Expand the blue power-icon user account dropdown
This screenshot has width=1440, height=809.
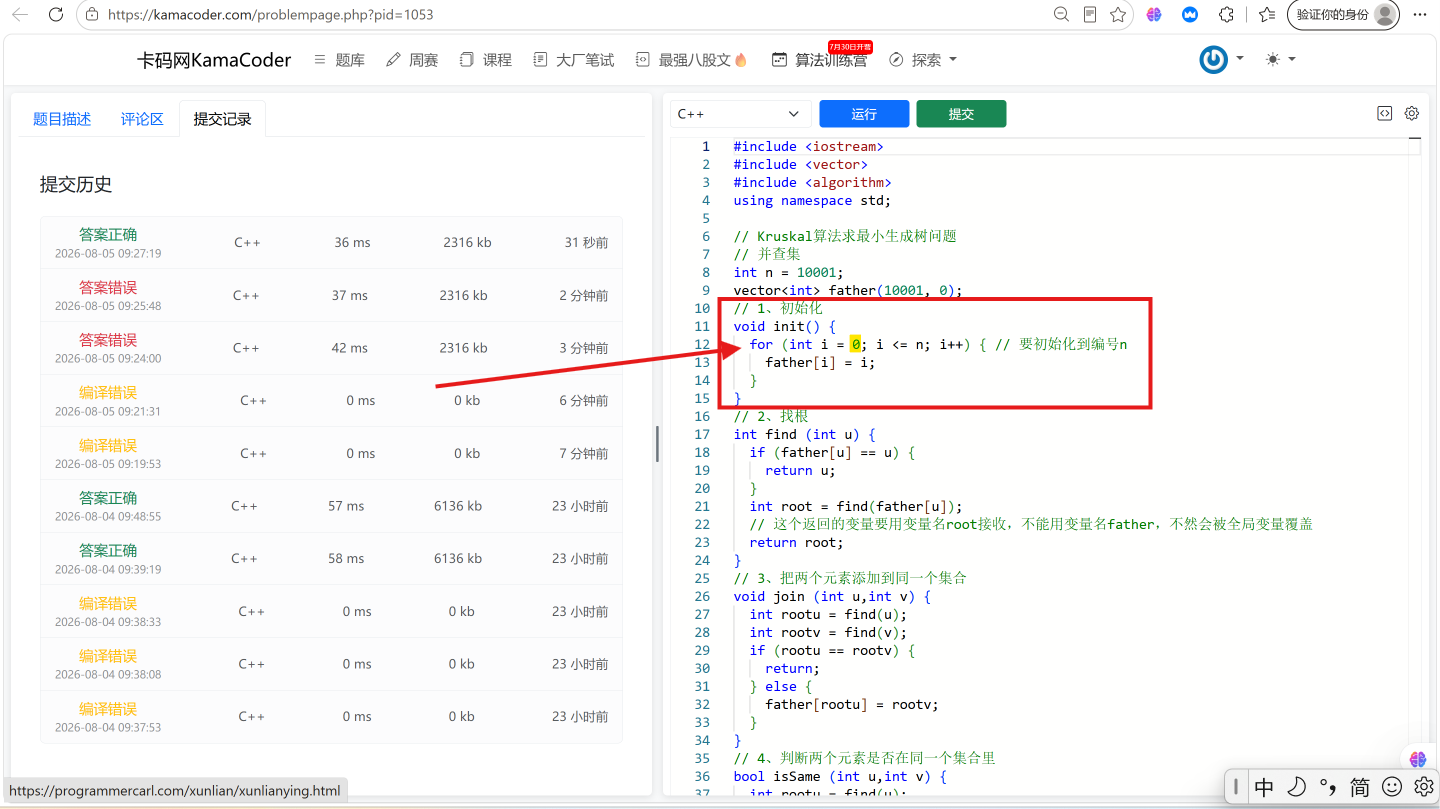pos(1222,59)
